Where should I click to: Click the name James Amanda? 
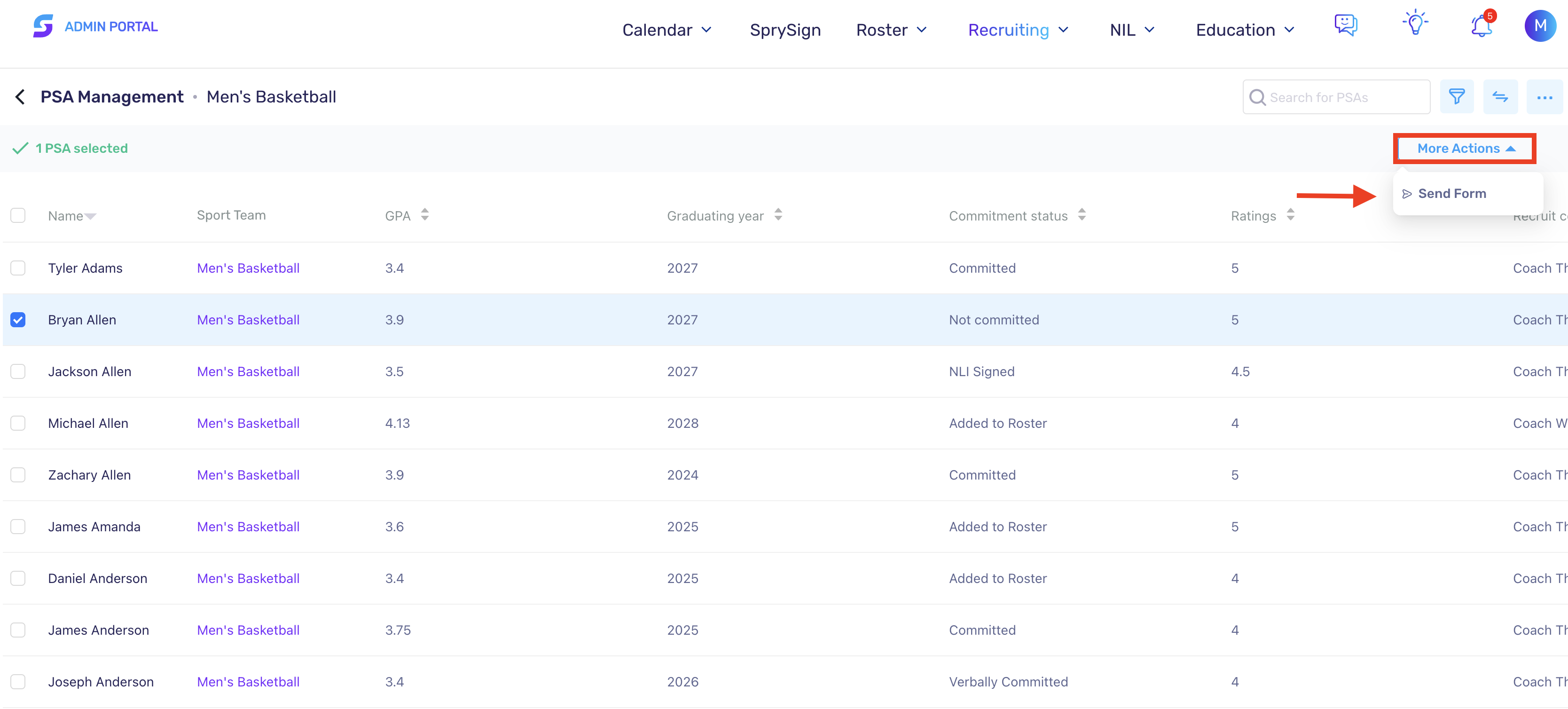94,527
